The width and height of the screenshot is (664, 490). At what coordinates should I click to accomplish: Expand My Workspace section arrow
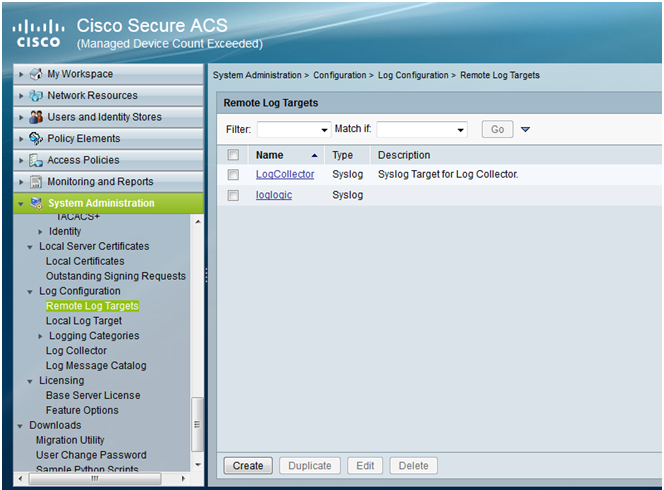pyautogui.click(x=21, y=74)
